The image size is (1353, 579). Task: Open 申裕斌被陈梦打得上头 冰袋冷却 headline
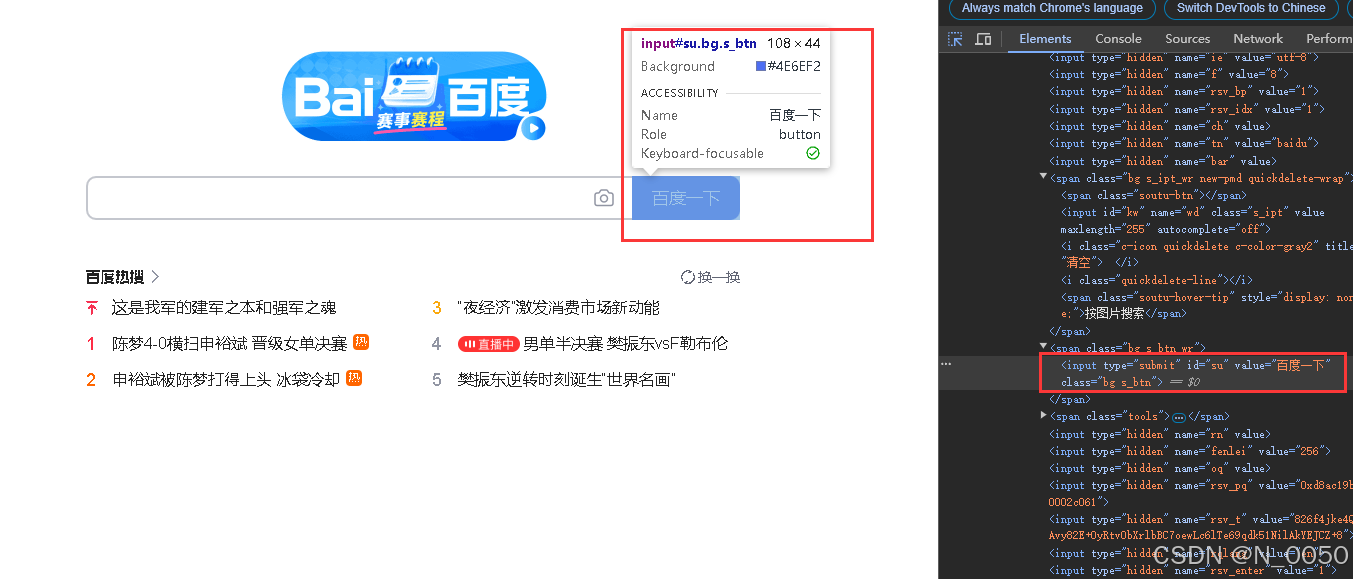(226, 379)
